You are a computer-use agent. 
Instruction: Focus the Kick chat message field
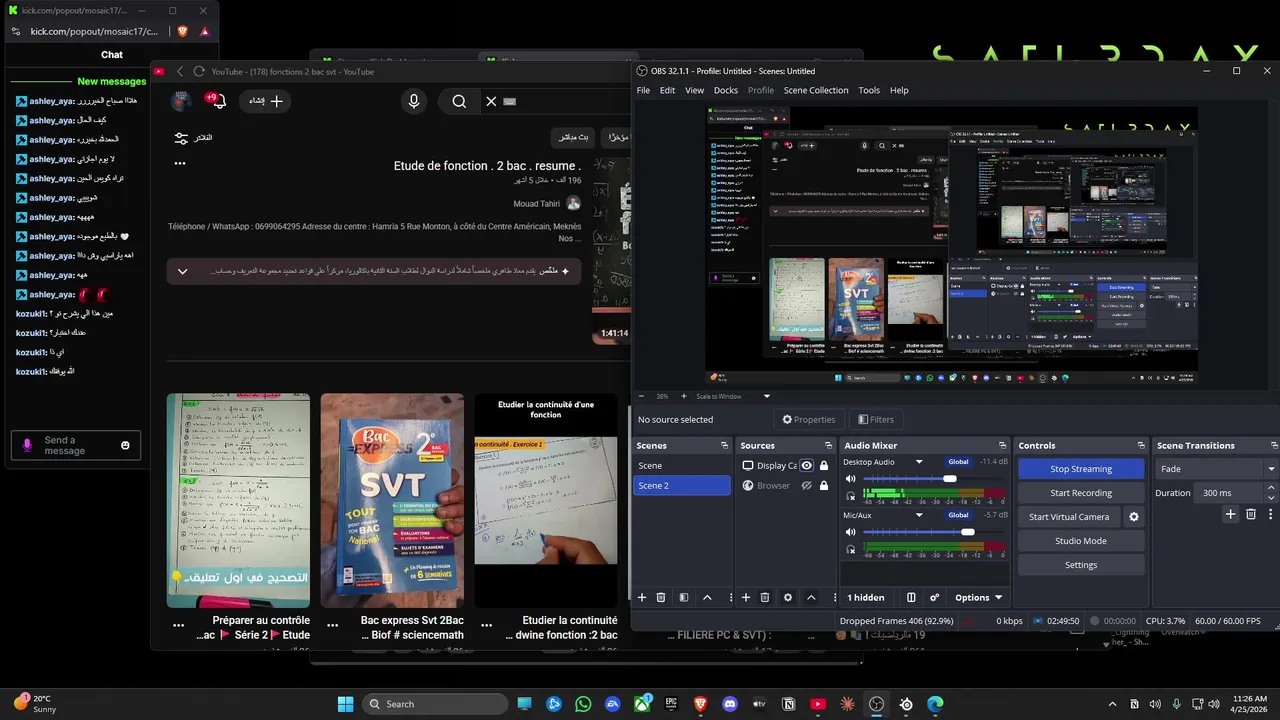[78, 445]
